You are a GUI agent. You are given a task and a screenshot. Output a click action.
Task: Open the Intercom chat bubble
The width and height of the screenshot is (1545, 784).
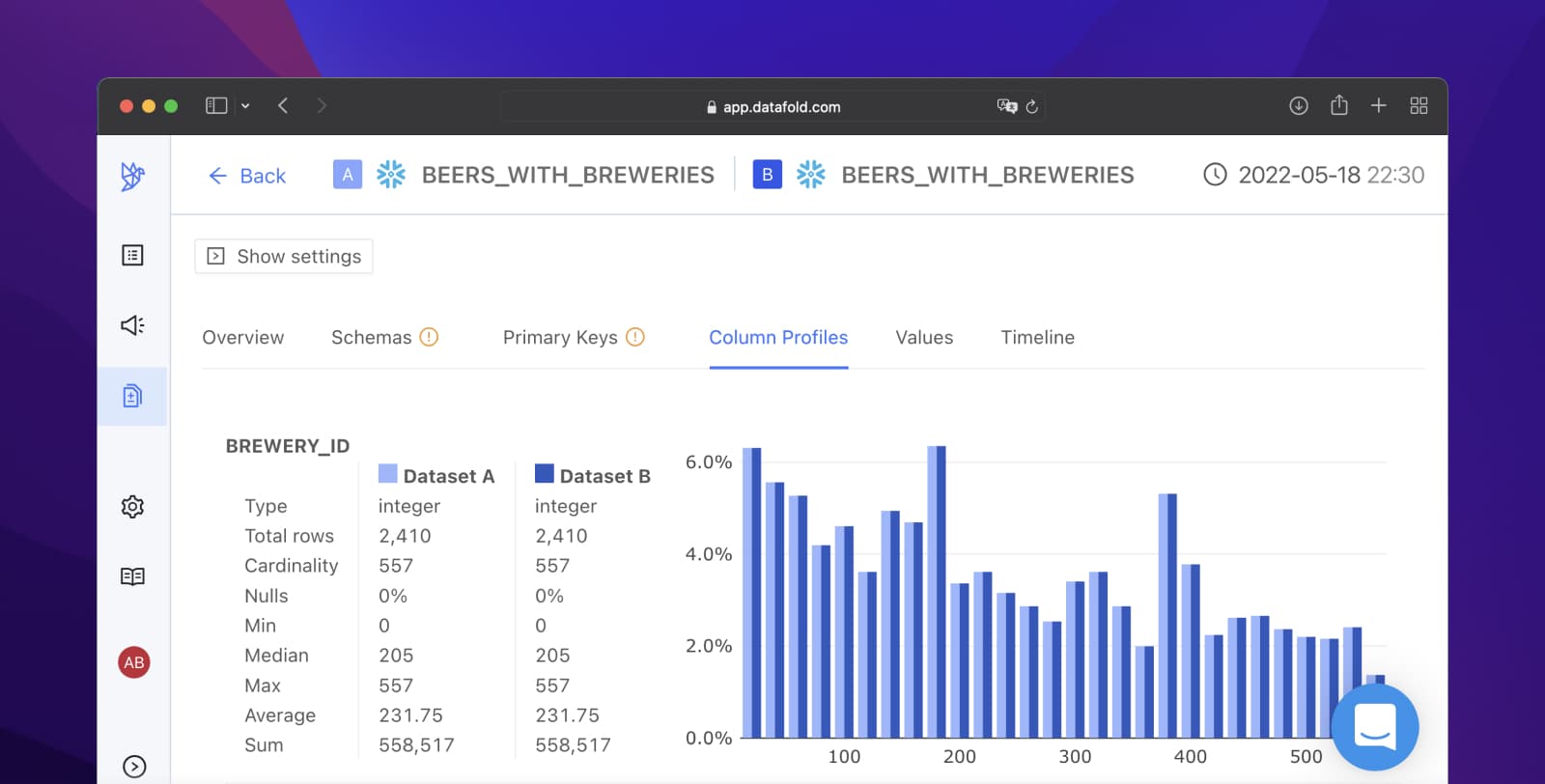click(x=1375, y=727)
